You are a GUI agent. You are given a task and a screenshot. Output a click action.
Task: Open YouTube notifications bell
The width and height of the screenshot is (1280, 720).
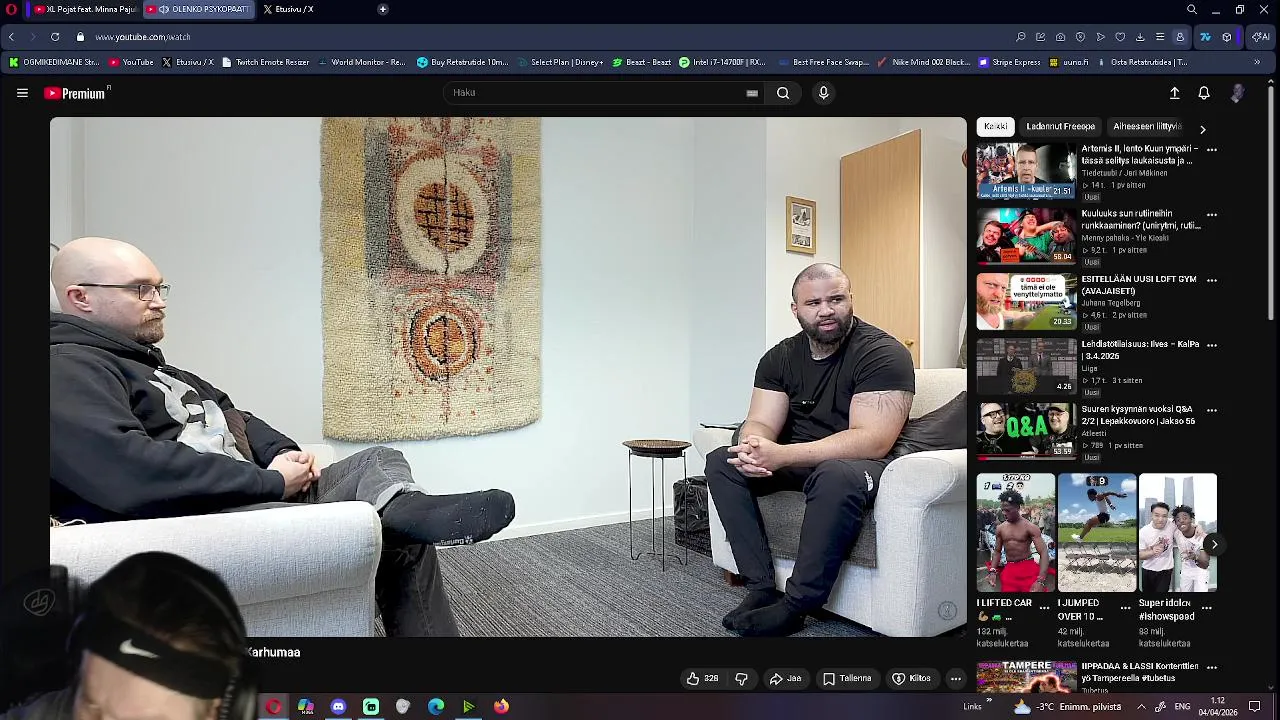point(1204,93)
